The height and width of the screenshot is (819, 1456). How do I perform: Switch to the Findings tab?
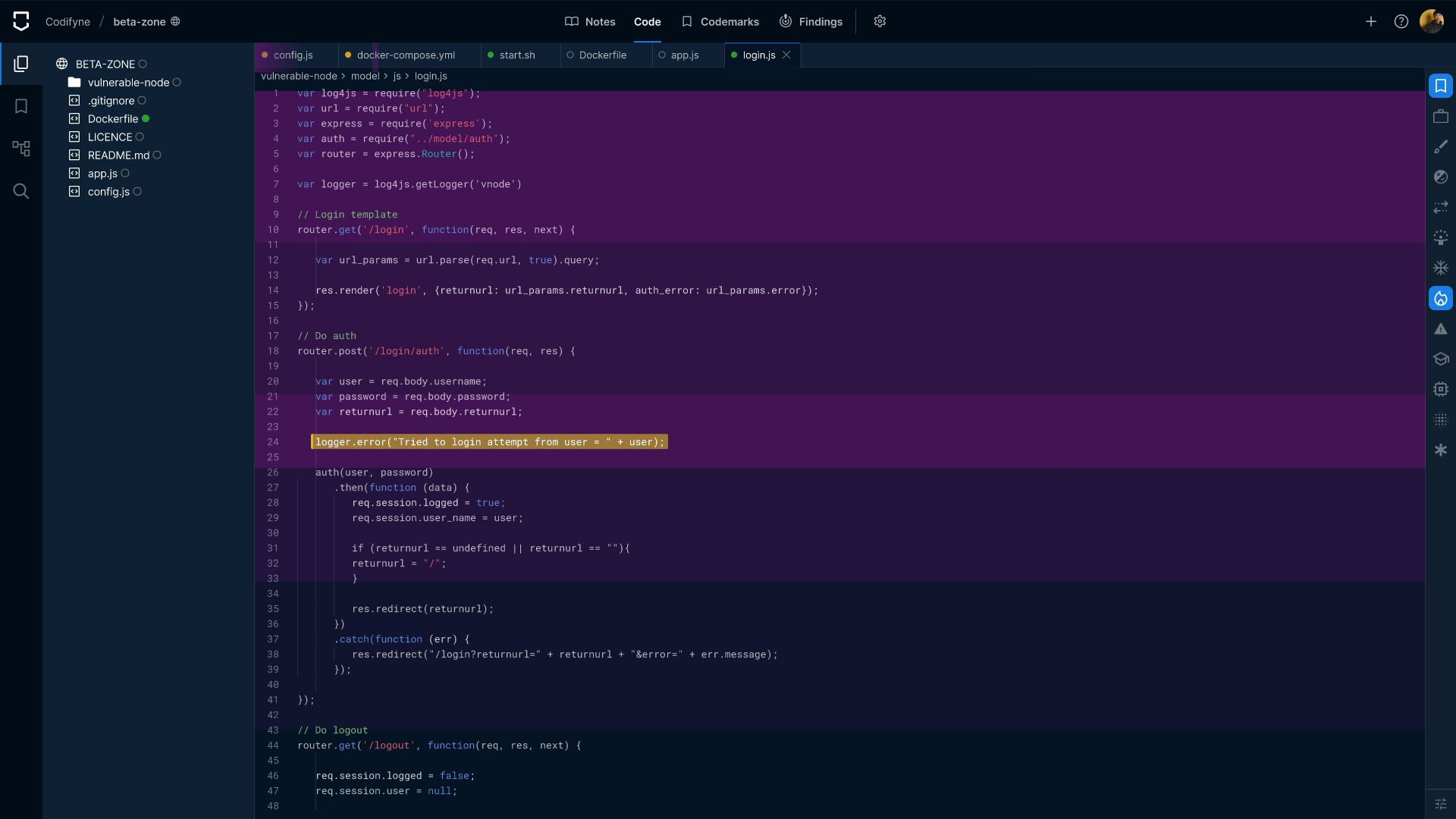click(811, 22)
